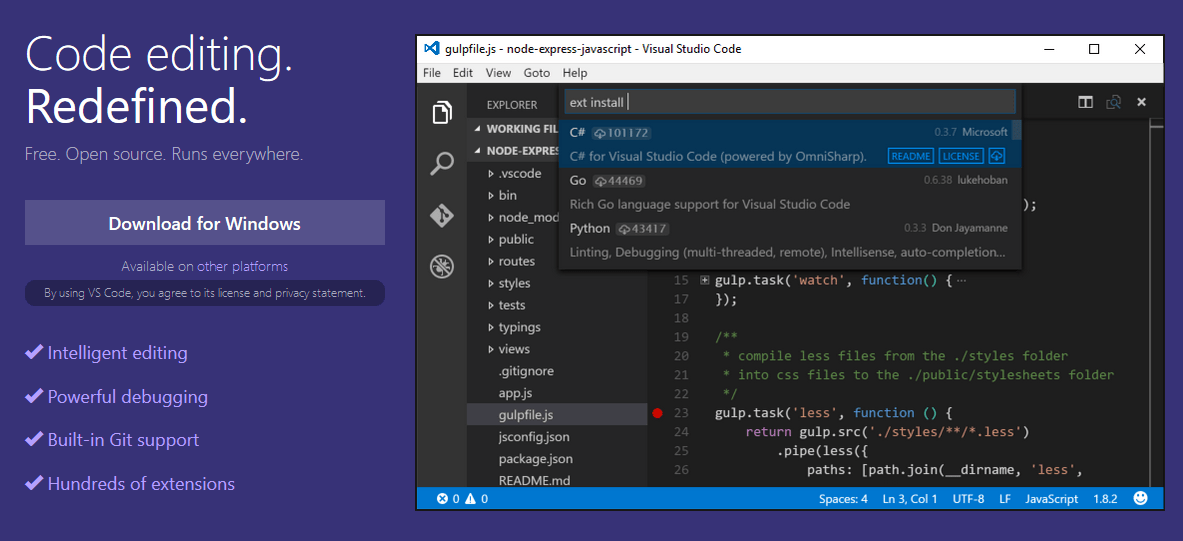1183x541 pixels.
Task: Click Spaces: 4 indentation in status bar
Action: pos(843,499)
